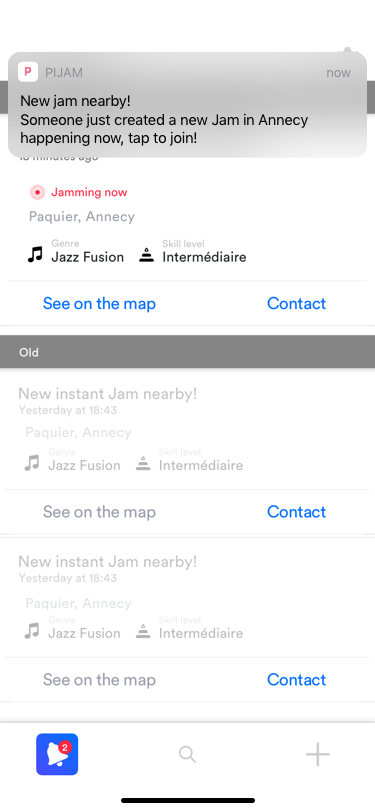Screen dimensions: 375x812
Task: Open second New instant Jam nearby entry
Action: click(x=188, y=598)
